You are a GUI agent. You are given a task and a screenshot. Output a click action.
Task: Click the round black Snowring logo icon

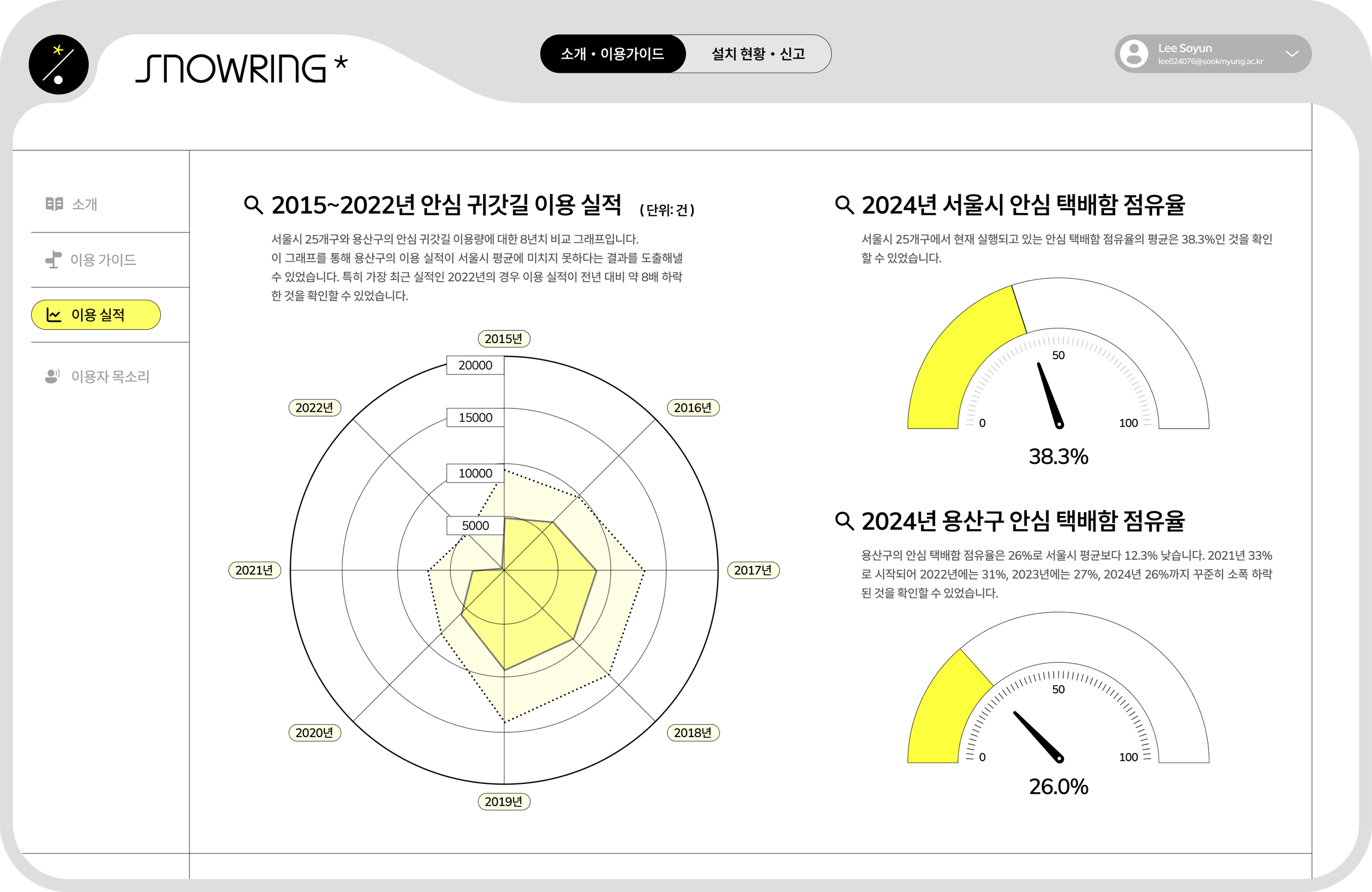(x=58, y=65)
